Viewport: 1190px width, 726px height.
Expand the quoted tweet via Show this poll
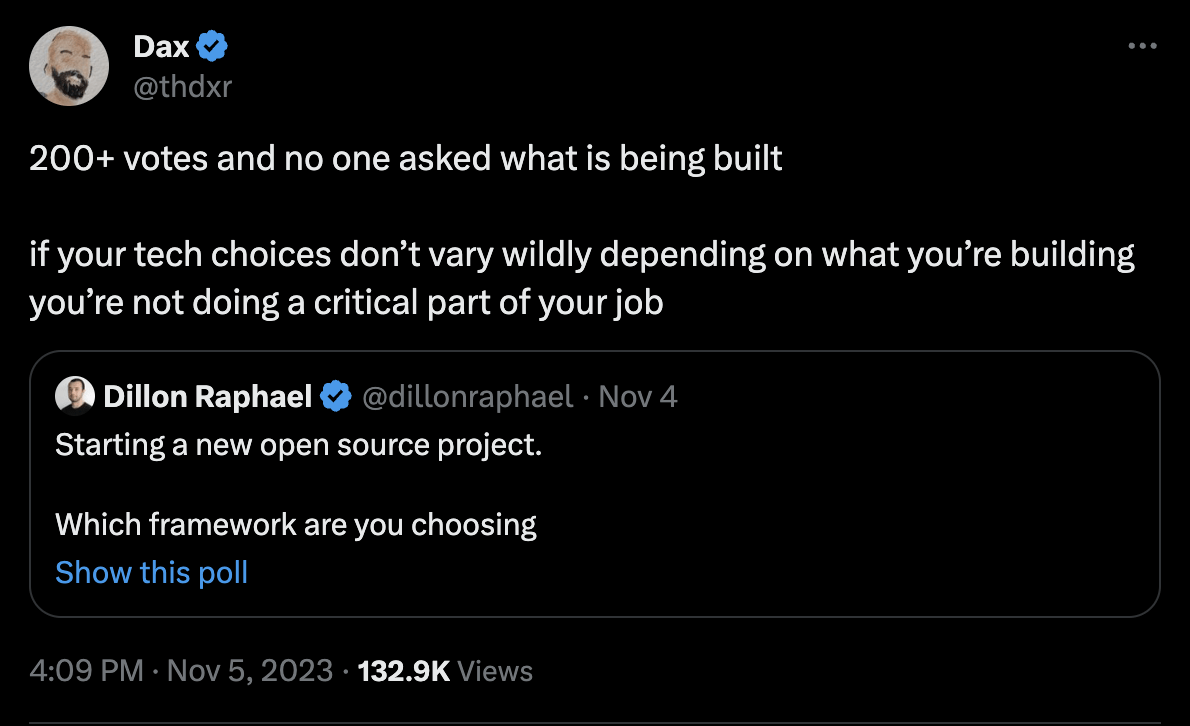151,572
